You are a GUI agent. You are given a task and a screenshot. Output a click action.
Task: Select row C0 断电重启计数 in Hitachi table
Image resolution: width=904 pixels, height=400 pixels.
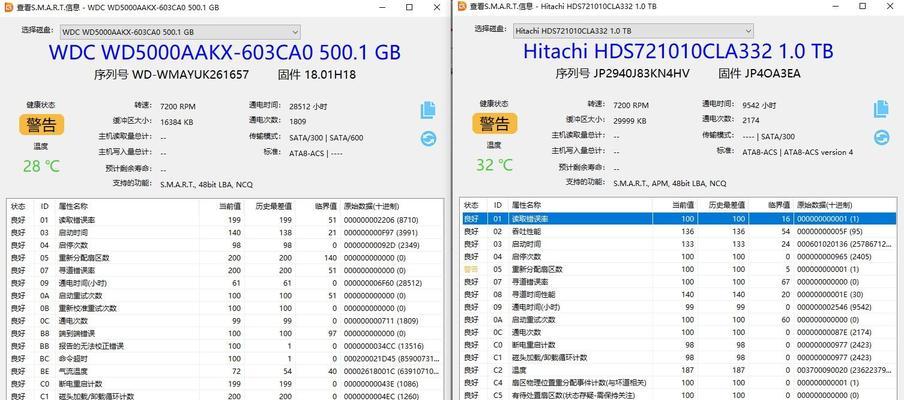click(x=679, y=345)
